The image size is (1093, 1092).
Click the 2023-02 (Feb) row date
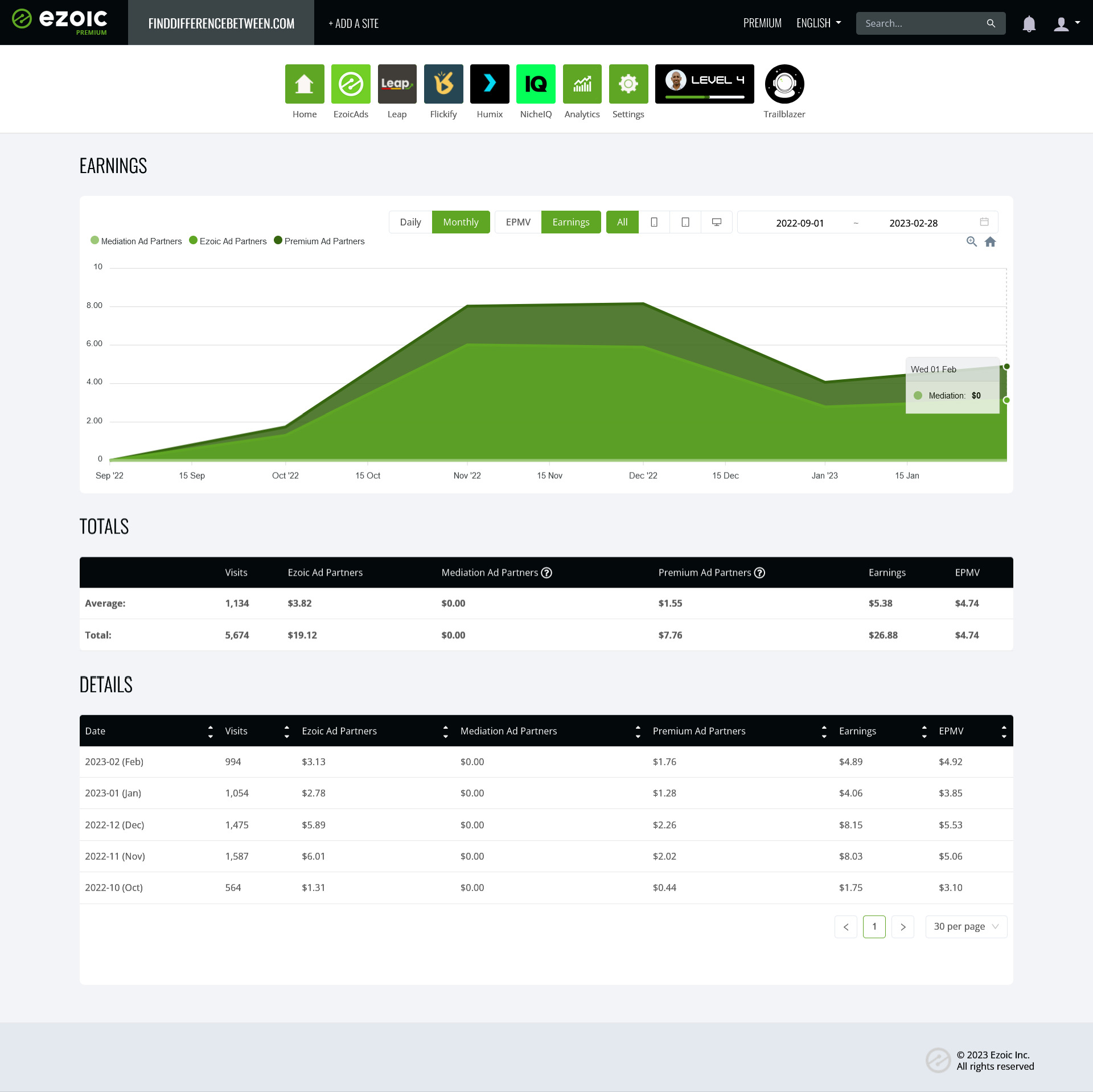(114, 762)
